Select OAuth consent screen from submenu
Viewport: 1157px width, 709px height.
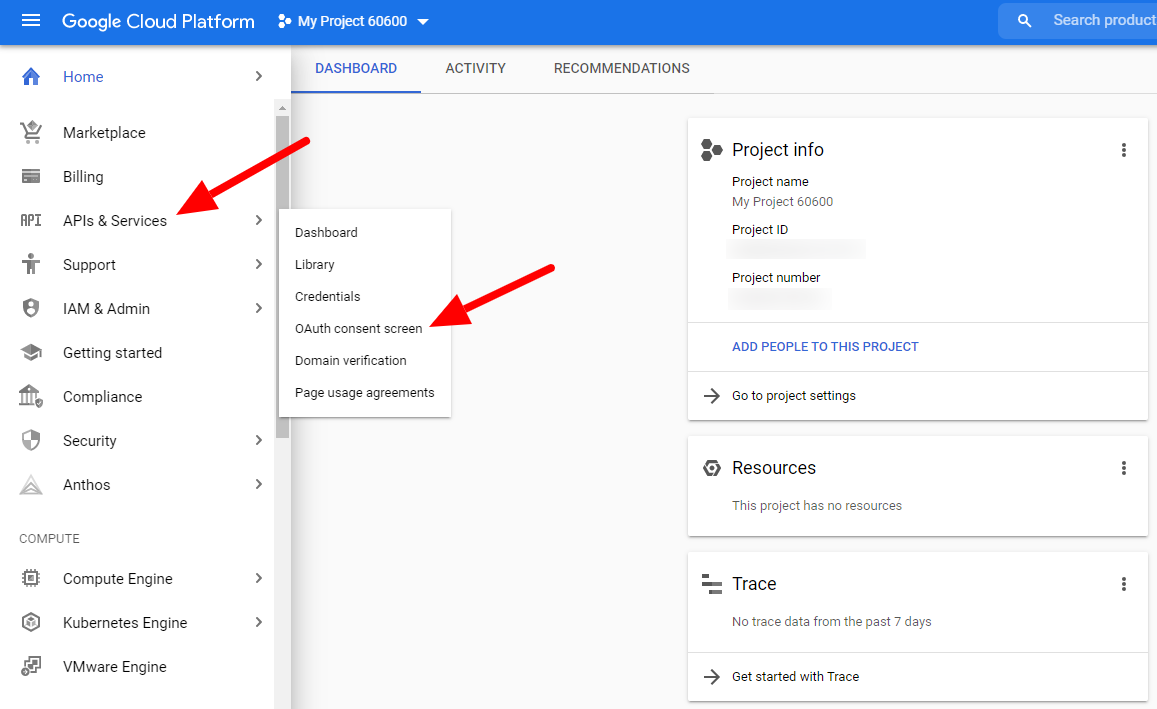(358, 329)
